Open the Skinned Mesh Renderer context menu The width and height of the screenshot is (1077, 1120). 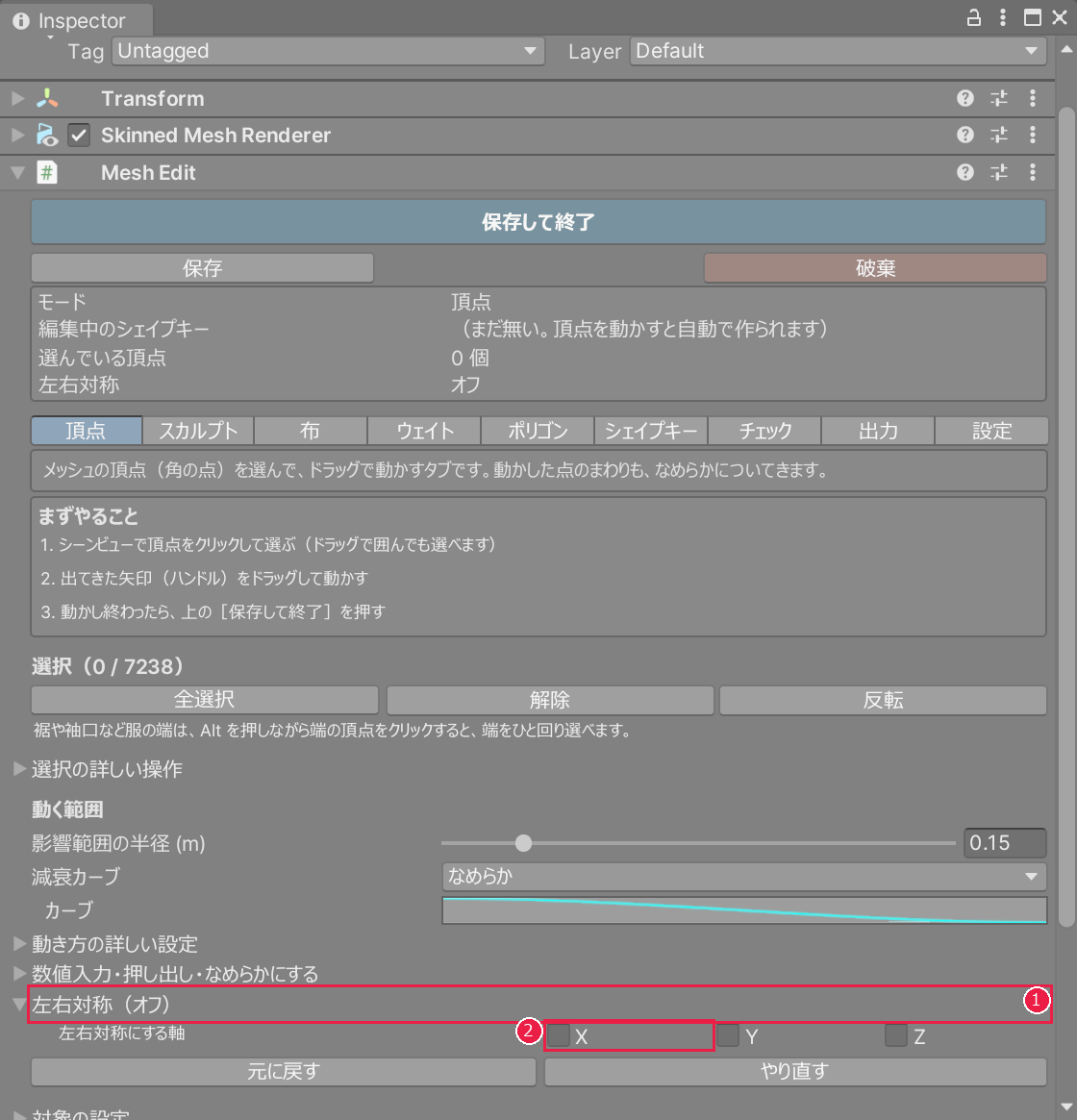point(1033,135)
